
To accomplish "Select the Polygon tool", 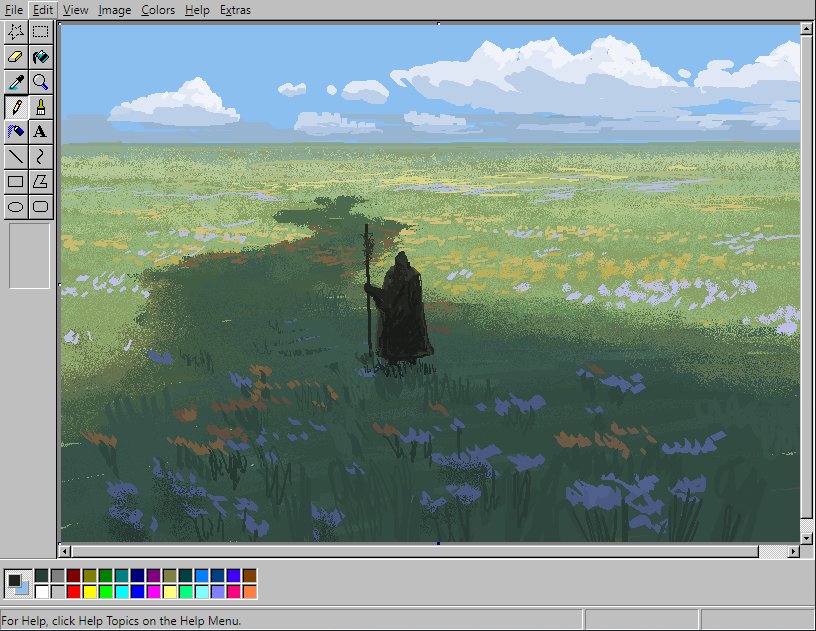I will coord(40,182).
